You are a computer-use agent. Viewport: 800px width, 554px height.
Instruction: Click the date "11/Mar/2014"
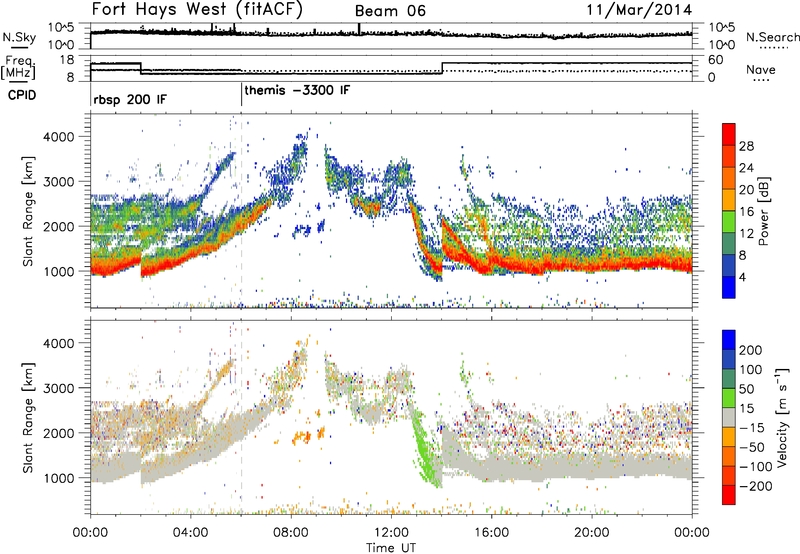tap(639, 10)
